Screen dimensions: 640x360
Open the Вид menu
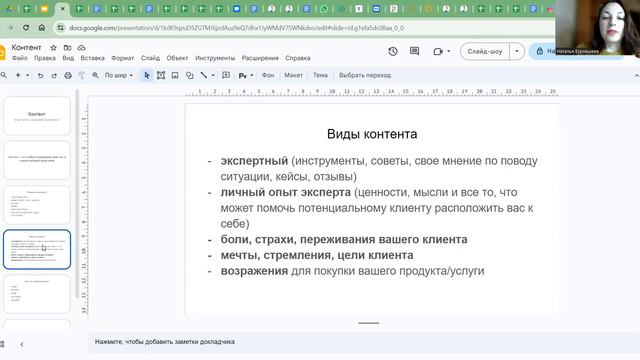pyautogui.click(x=68, y=58)
